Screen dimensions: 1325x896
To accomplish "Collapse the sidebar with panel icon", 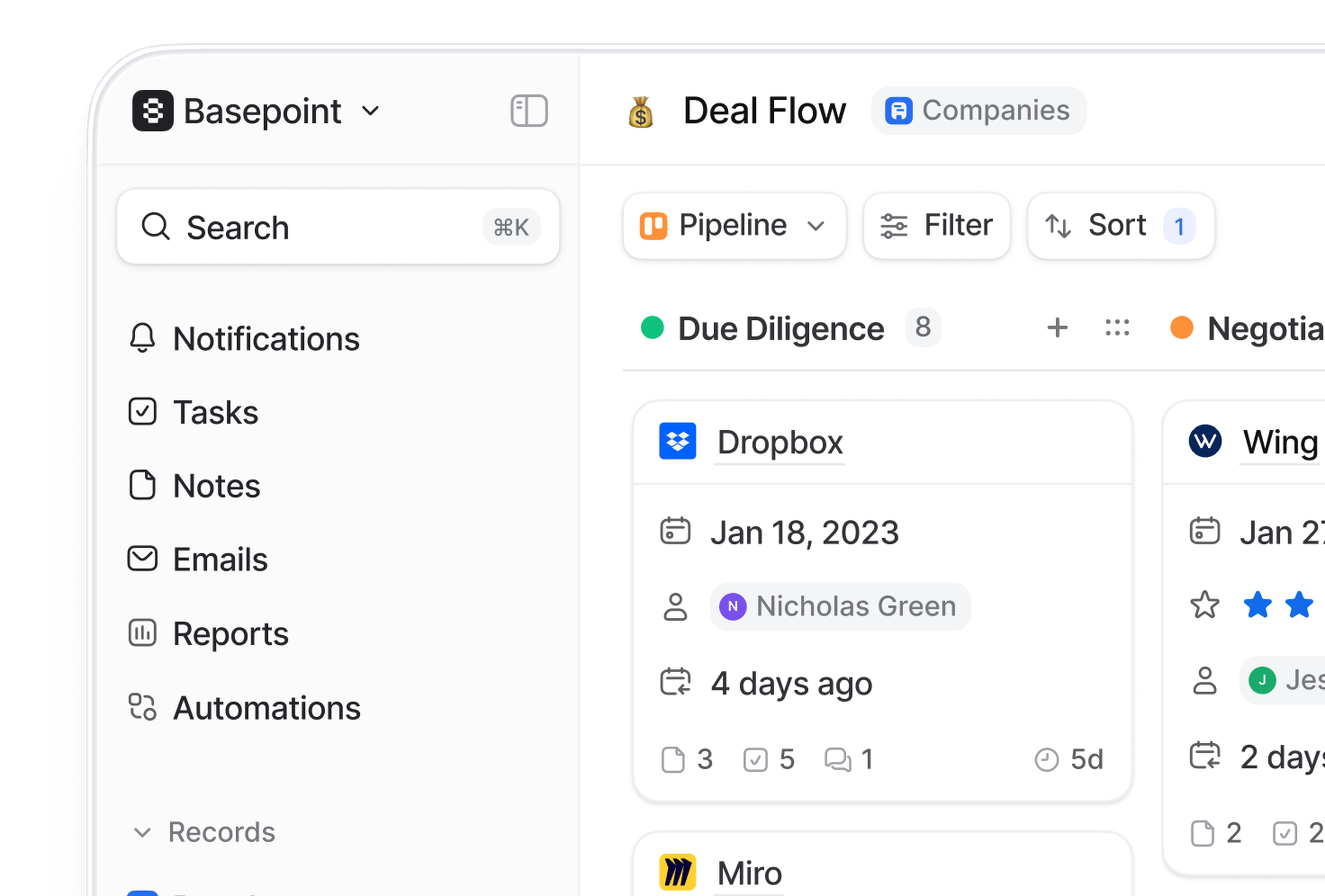I will point(529,111).
